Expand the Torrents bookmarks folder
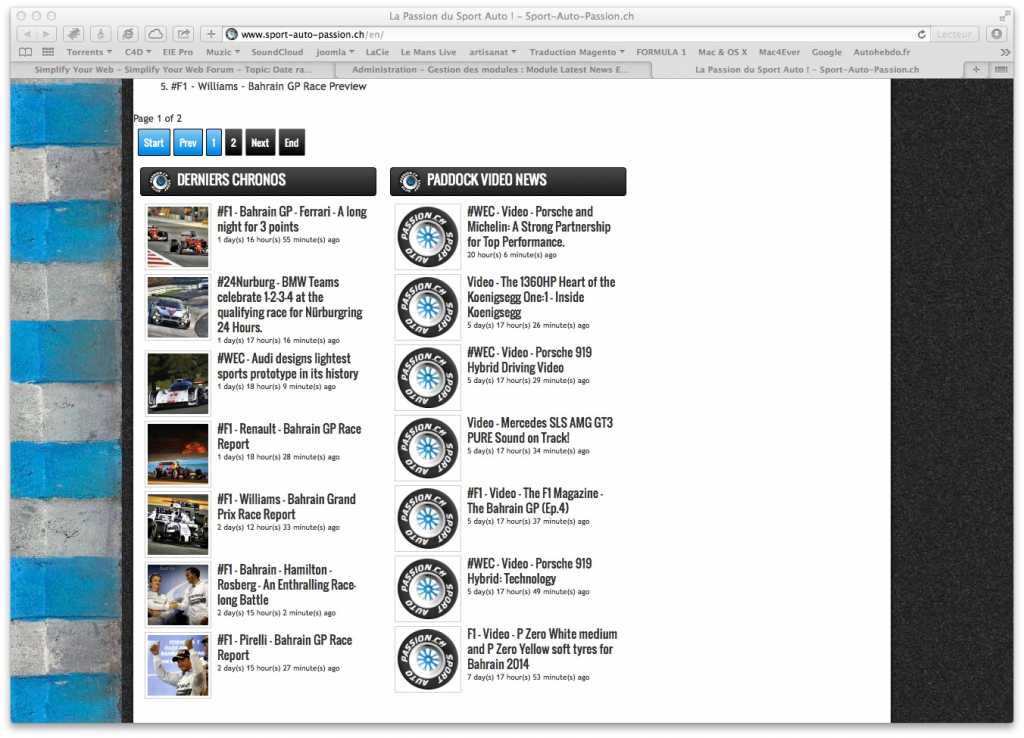1024x738 pixels. [89, 52]
